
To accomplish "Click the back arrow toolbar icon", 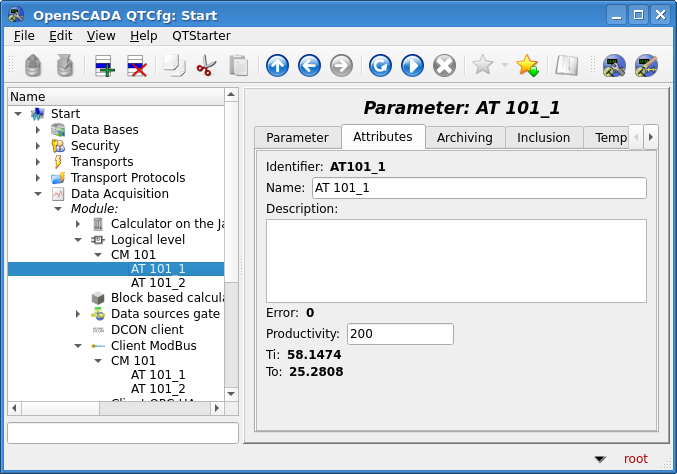I will 309,66.
